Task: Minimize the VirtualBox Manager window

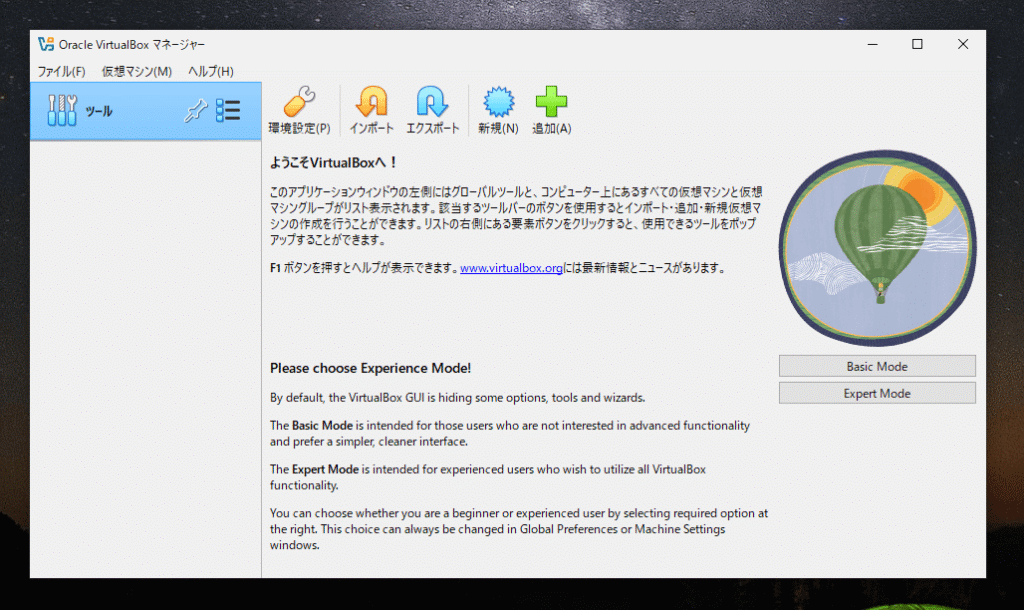Action: click(x=872, y=44)
